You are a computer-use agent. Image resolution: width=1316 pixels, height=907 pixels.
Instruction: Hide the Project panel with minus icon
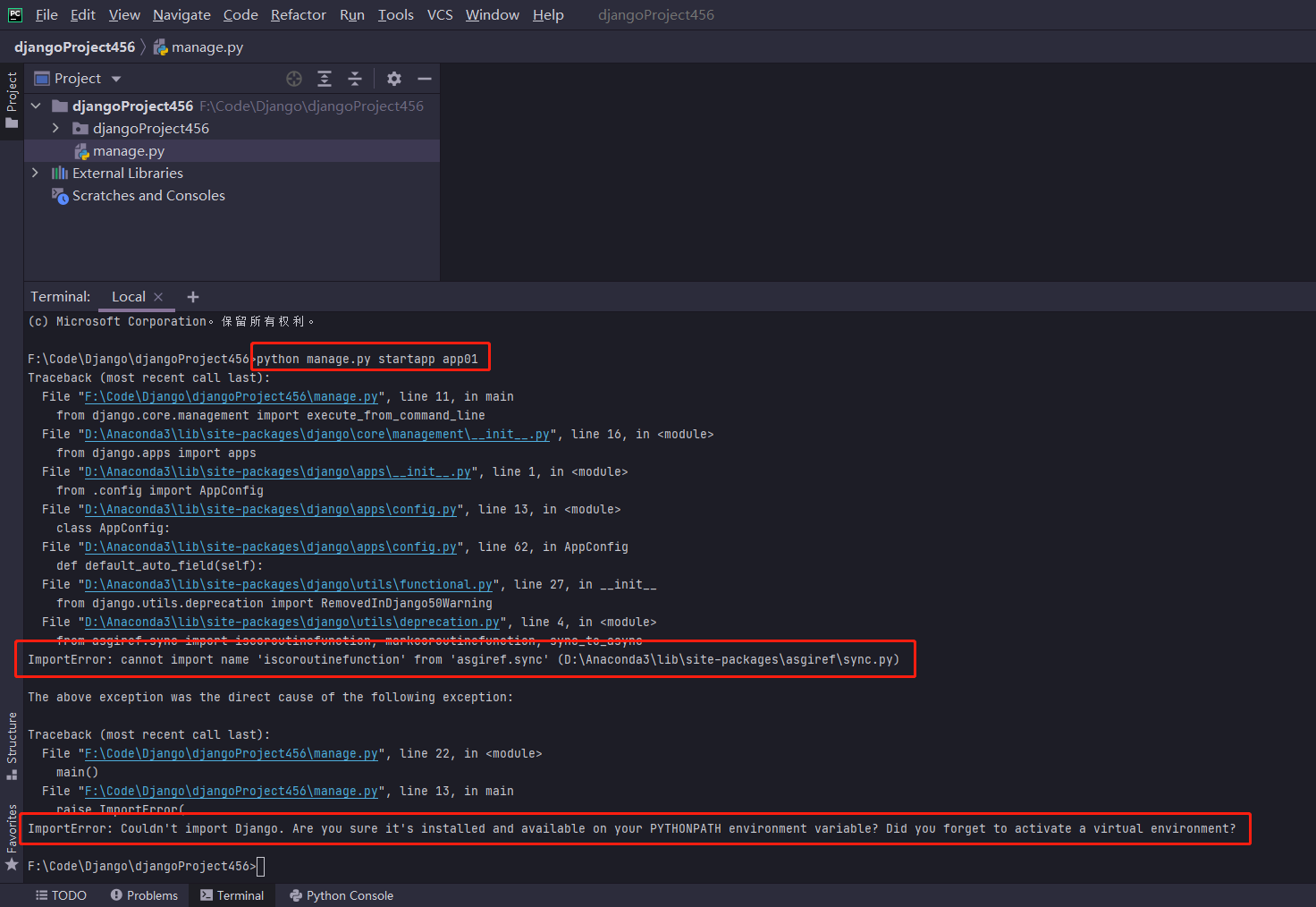pos(425,79)
